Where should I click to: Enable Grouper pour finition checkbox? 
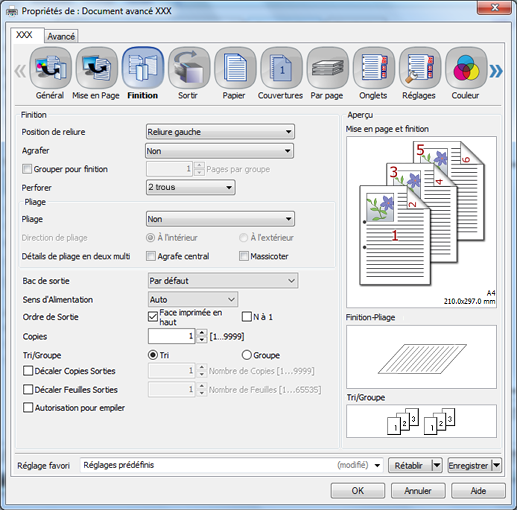27,169
